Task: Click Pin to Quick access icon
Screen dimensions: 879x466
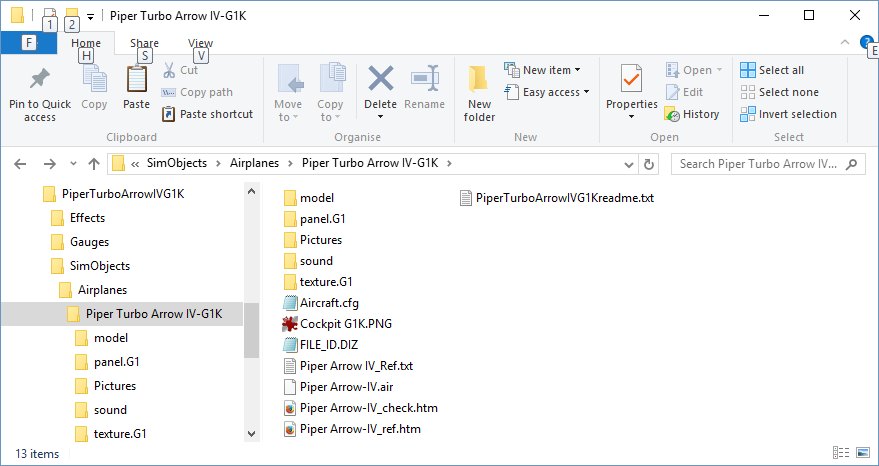Action: [40, 79]
